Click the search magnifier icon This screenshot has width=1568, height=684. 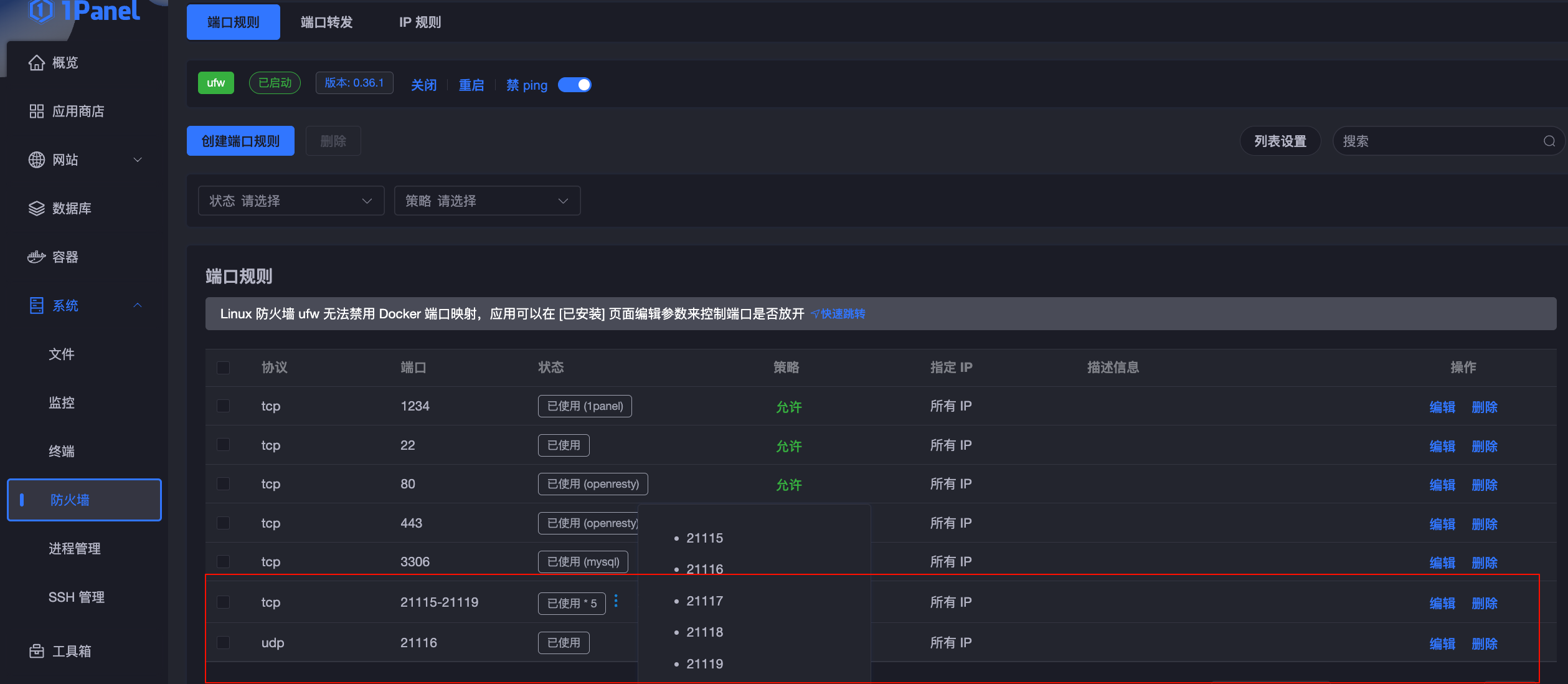coord(1549,141)
